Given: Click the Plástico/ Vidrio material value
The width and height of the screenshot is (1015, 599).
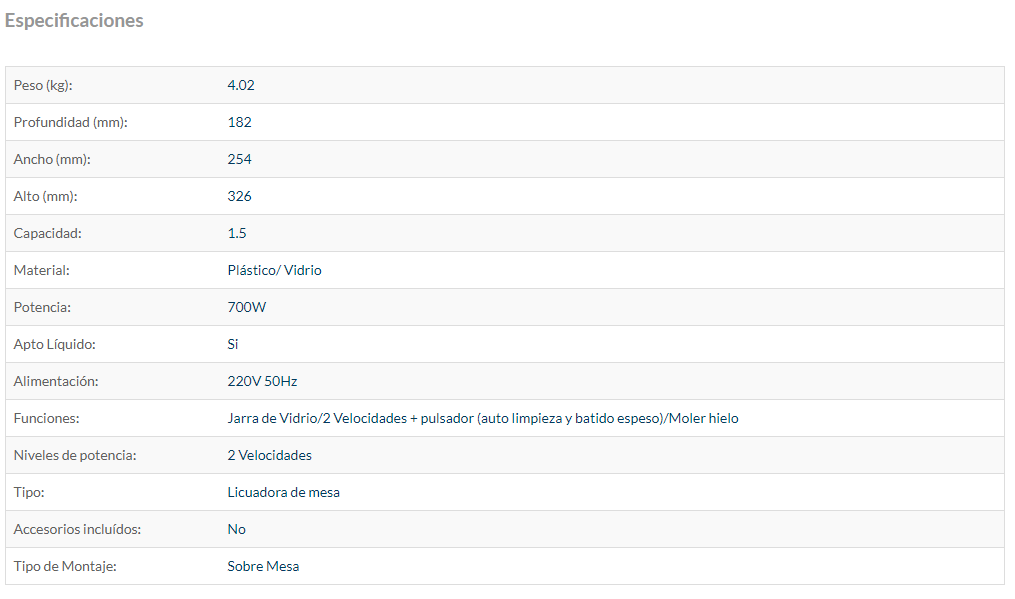Looking at the screenshot, I should click(274, 270).
